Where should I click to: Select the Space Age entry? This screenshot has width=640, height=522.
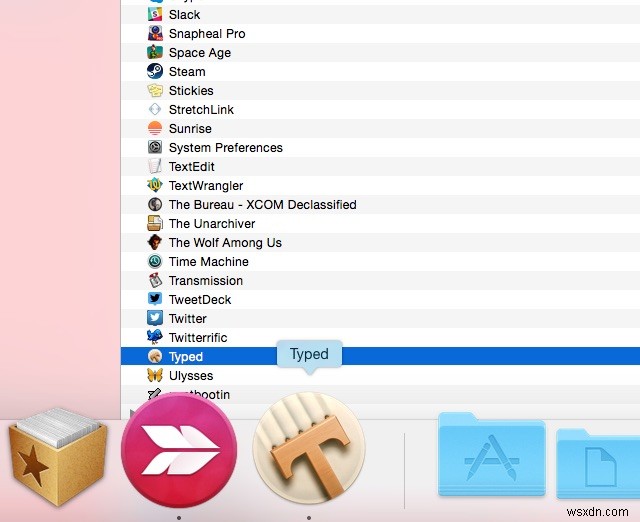coord(200,53)
